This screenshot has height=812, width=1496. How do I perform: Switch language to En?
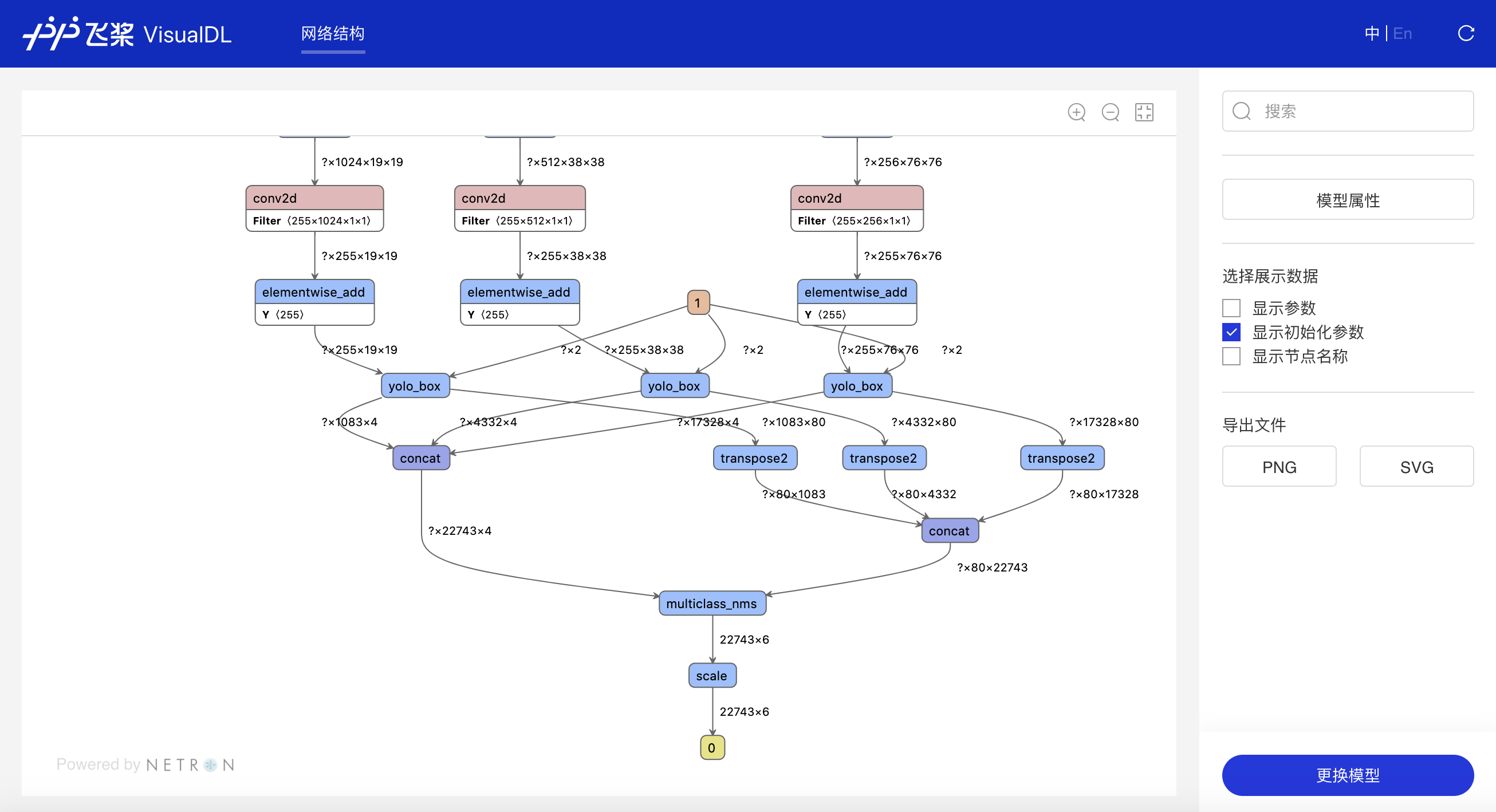tap(1402, 34)
